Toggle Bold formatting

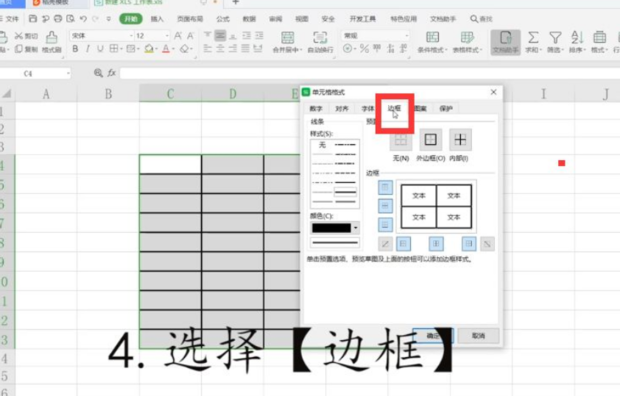(75, 49)
